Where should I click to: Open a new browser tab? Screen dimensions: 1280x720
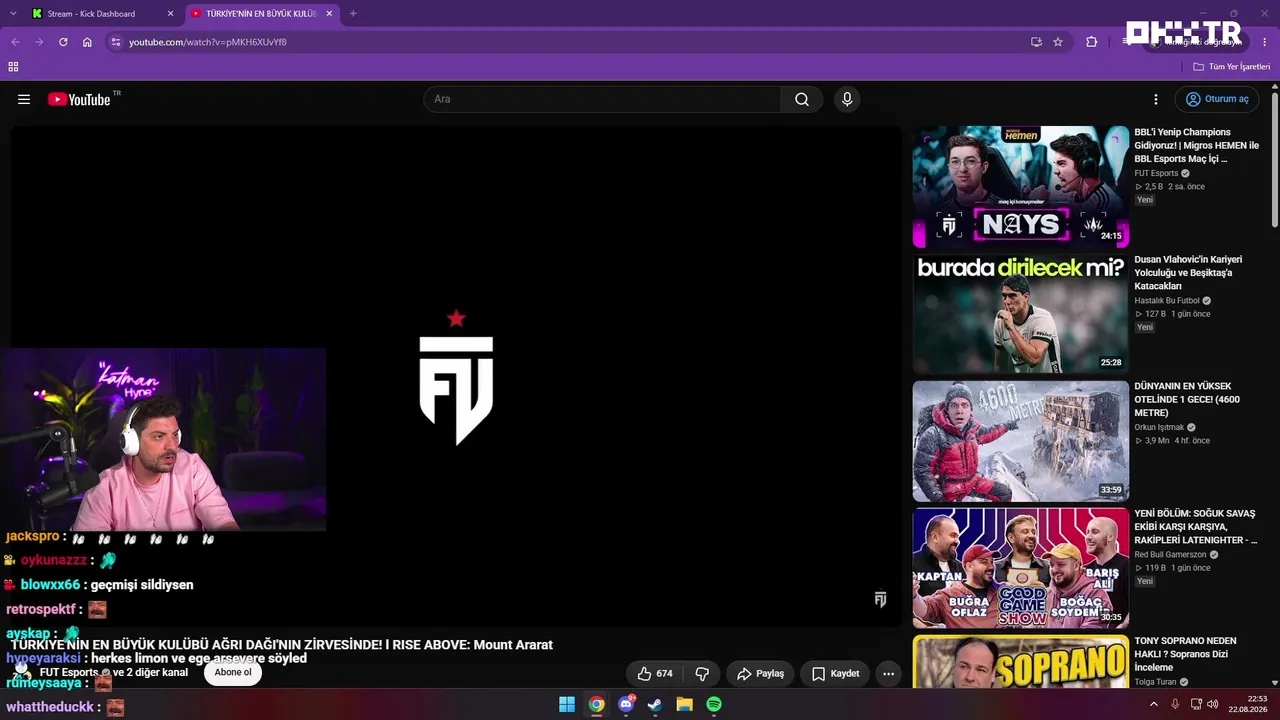[353, 14]
